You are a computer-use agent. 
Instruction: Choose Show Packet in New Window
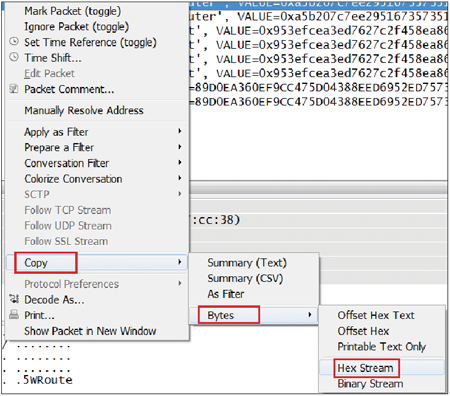(90, 331)
